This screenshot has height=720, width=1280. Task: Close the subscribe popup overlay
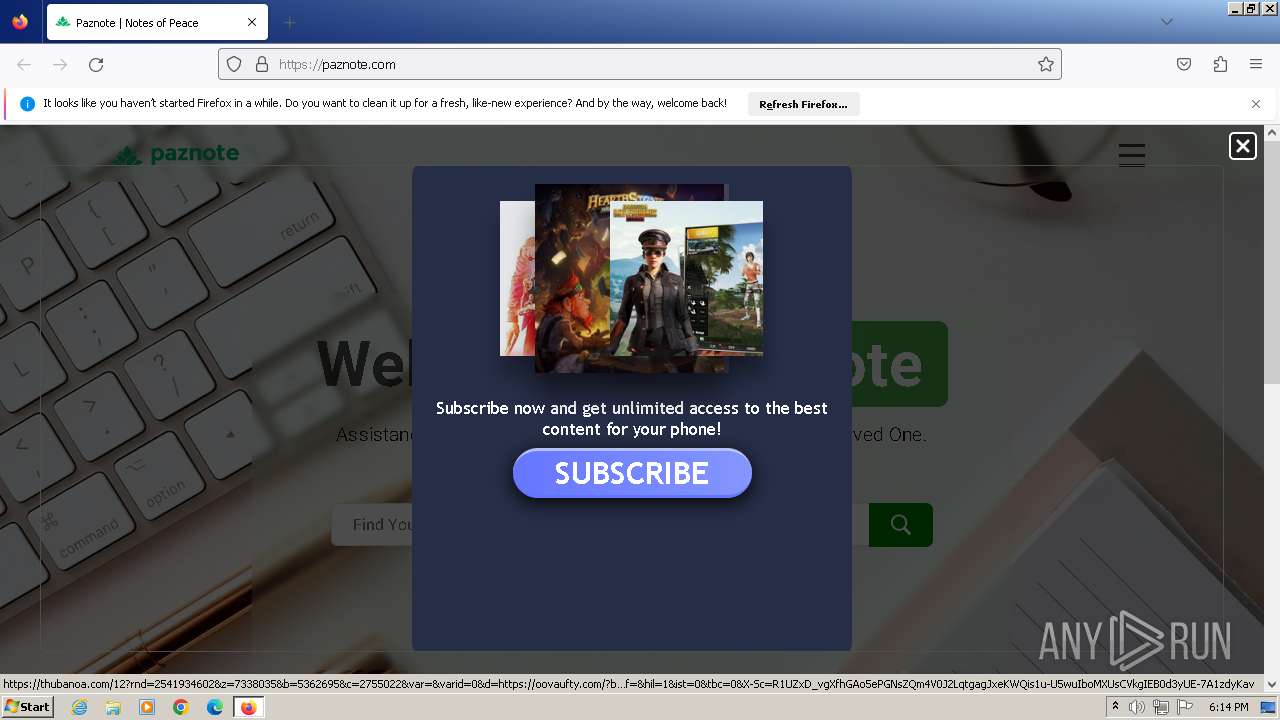point(1242,146)
